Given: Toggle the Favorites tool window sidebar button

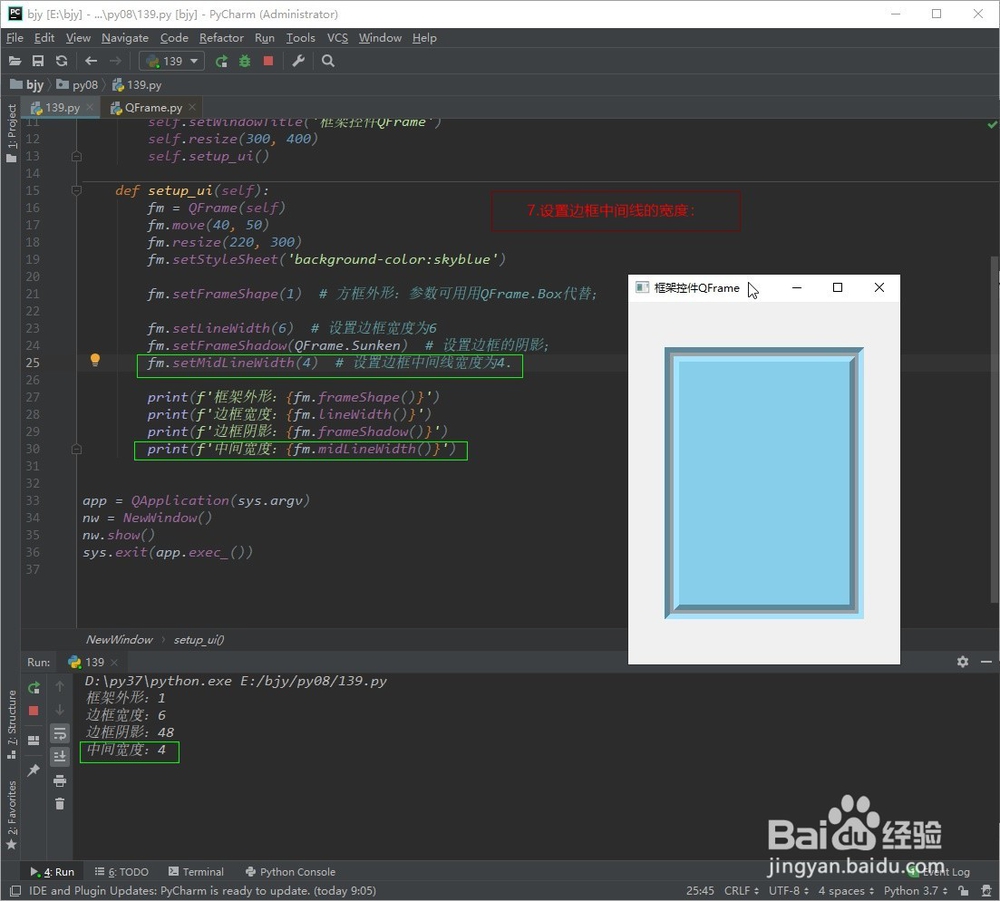Looking at the screenshot, I should click(x=11, y=816).
